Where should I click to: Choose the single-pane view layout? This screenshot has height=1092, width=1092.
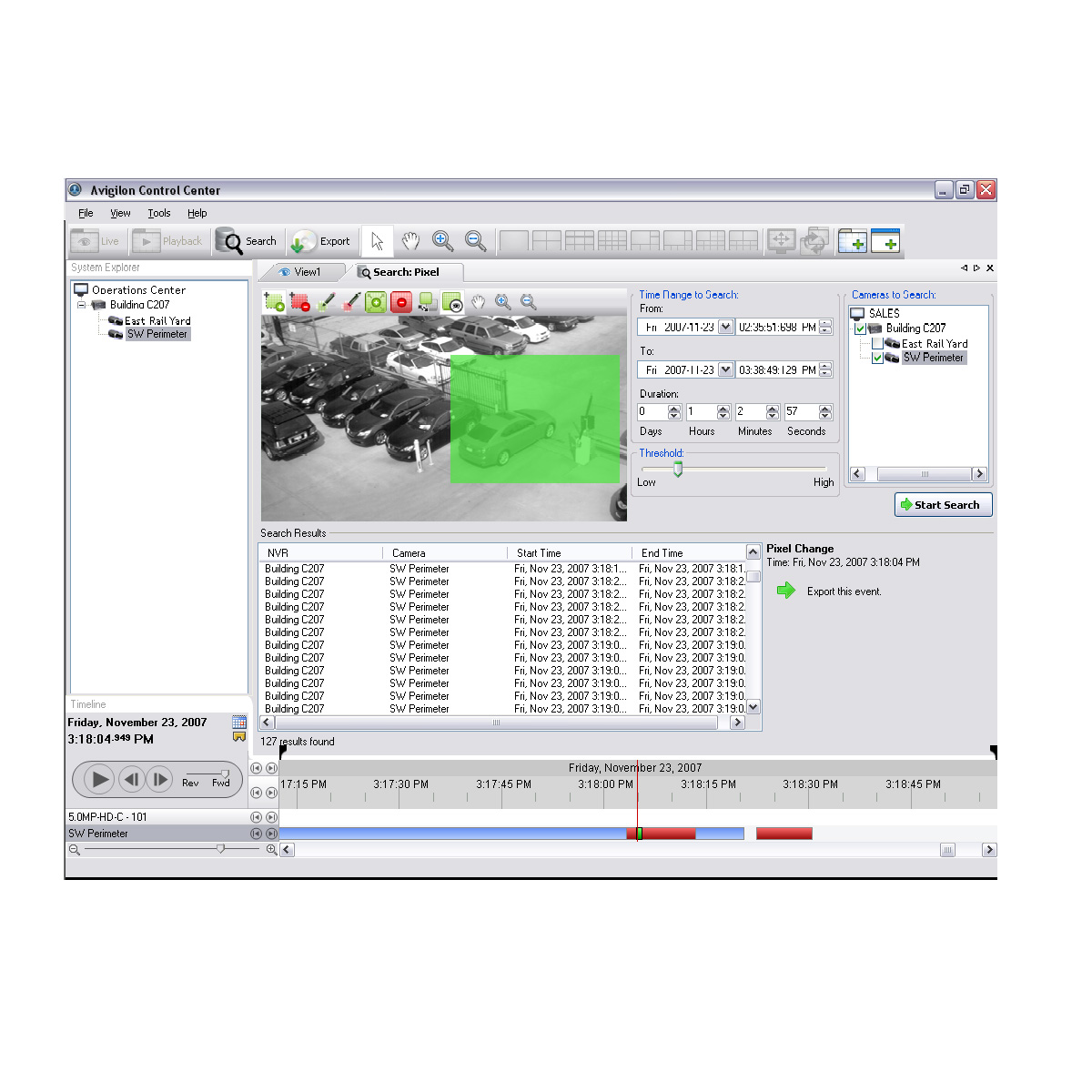pos(514,241)
